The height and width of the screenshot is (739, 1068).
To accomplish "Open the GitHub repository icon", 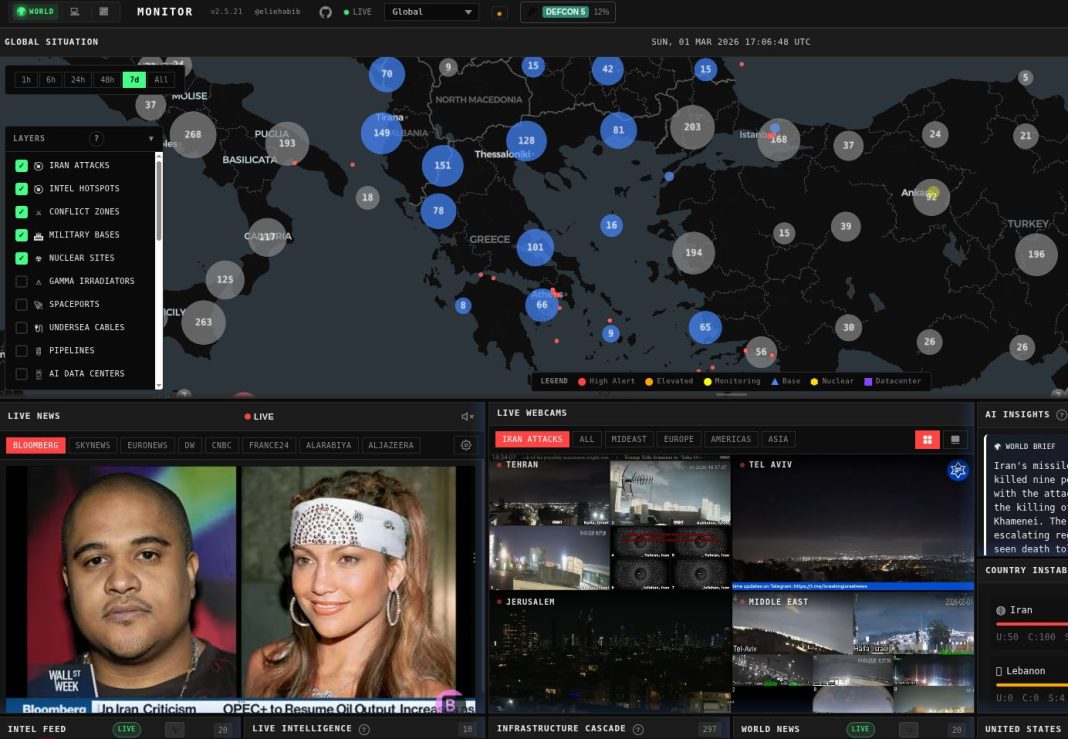I will 327,11.
